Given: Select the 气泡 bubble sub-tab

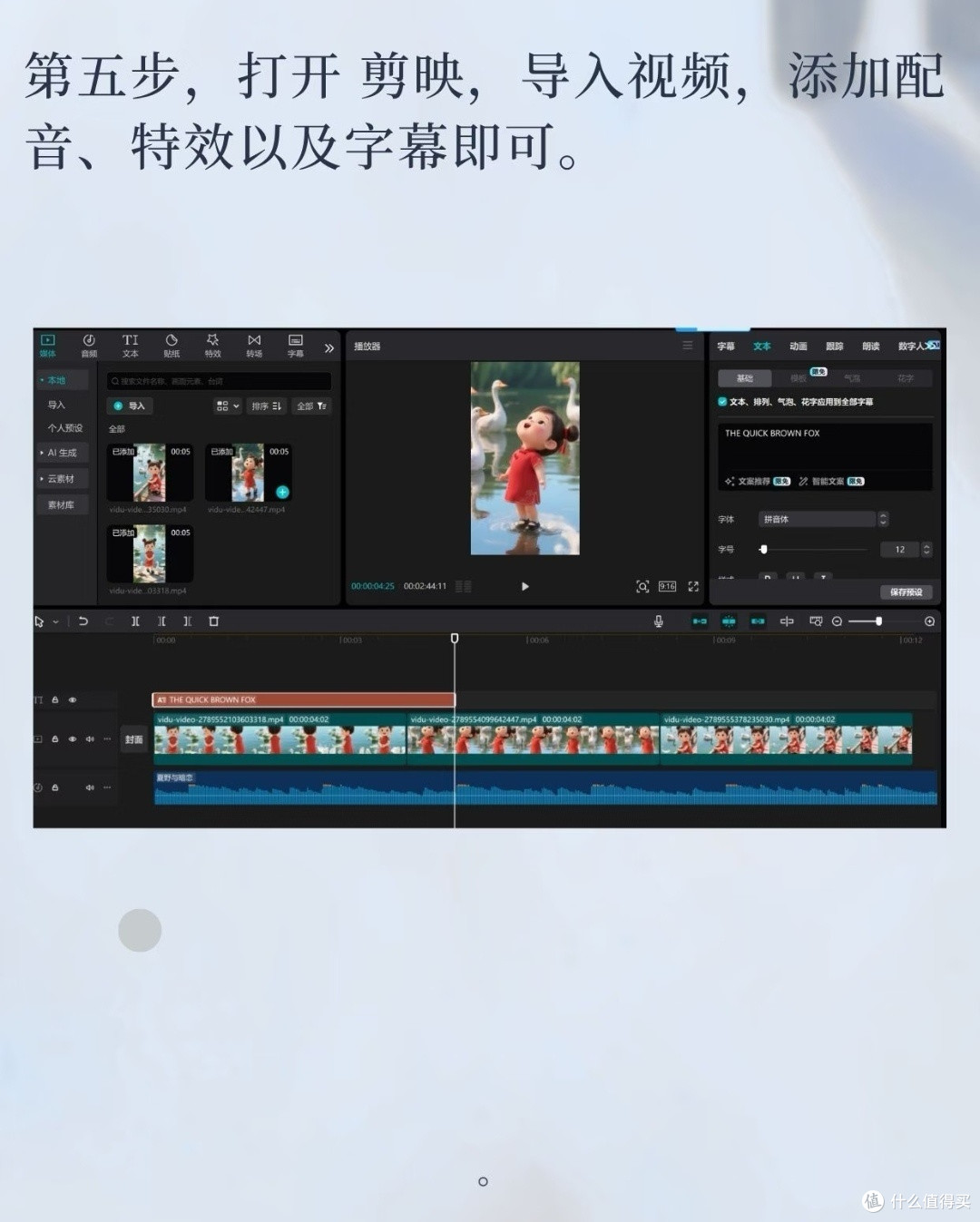Looking at the screenshot, I should [x=852, y=378].
